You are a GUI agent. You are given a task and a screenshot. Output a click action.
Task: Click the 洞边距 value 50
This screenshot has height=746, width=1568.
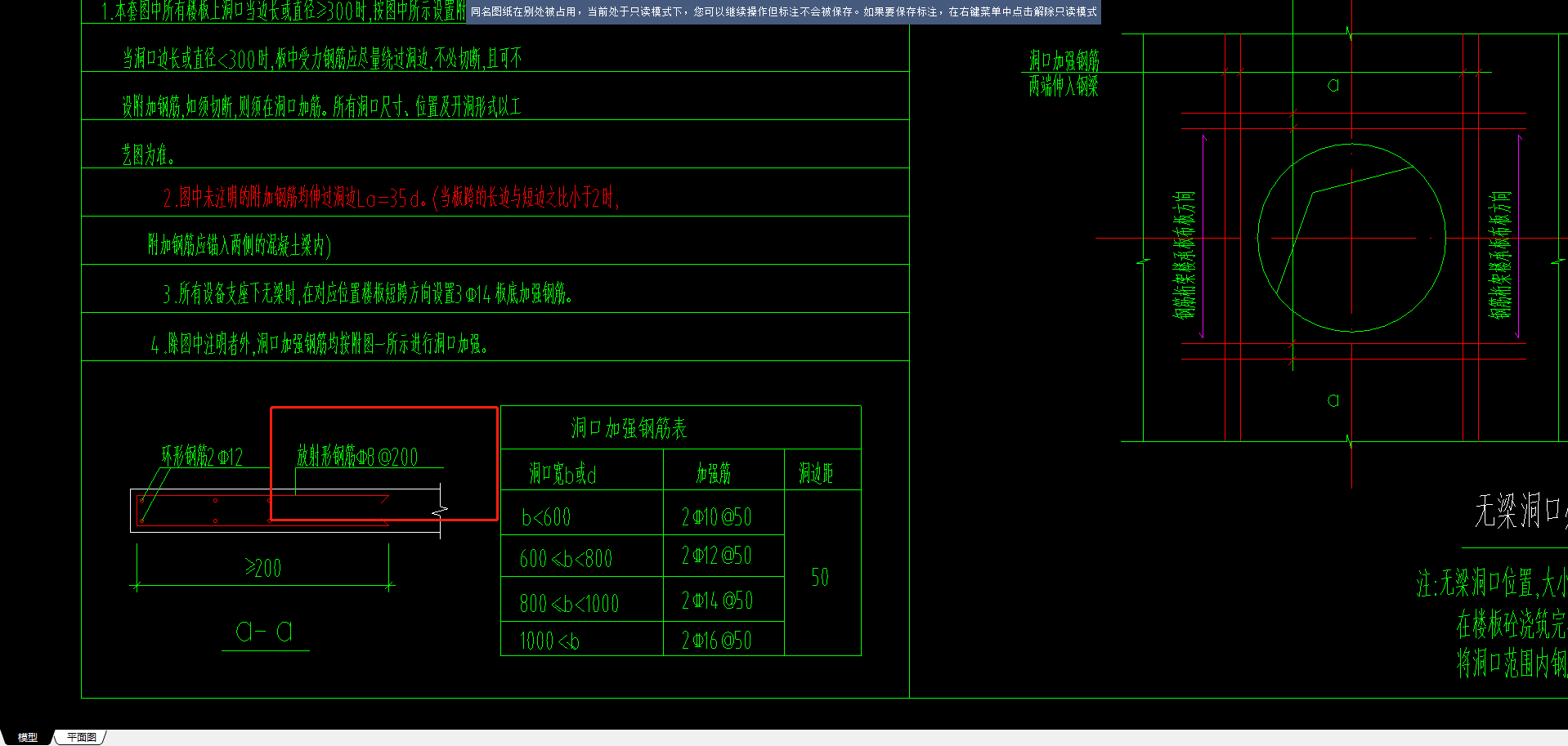pos(820,578)
